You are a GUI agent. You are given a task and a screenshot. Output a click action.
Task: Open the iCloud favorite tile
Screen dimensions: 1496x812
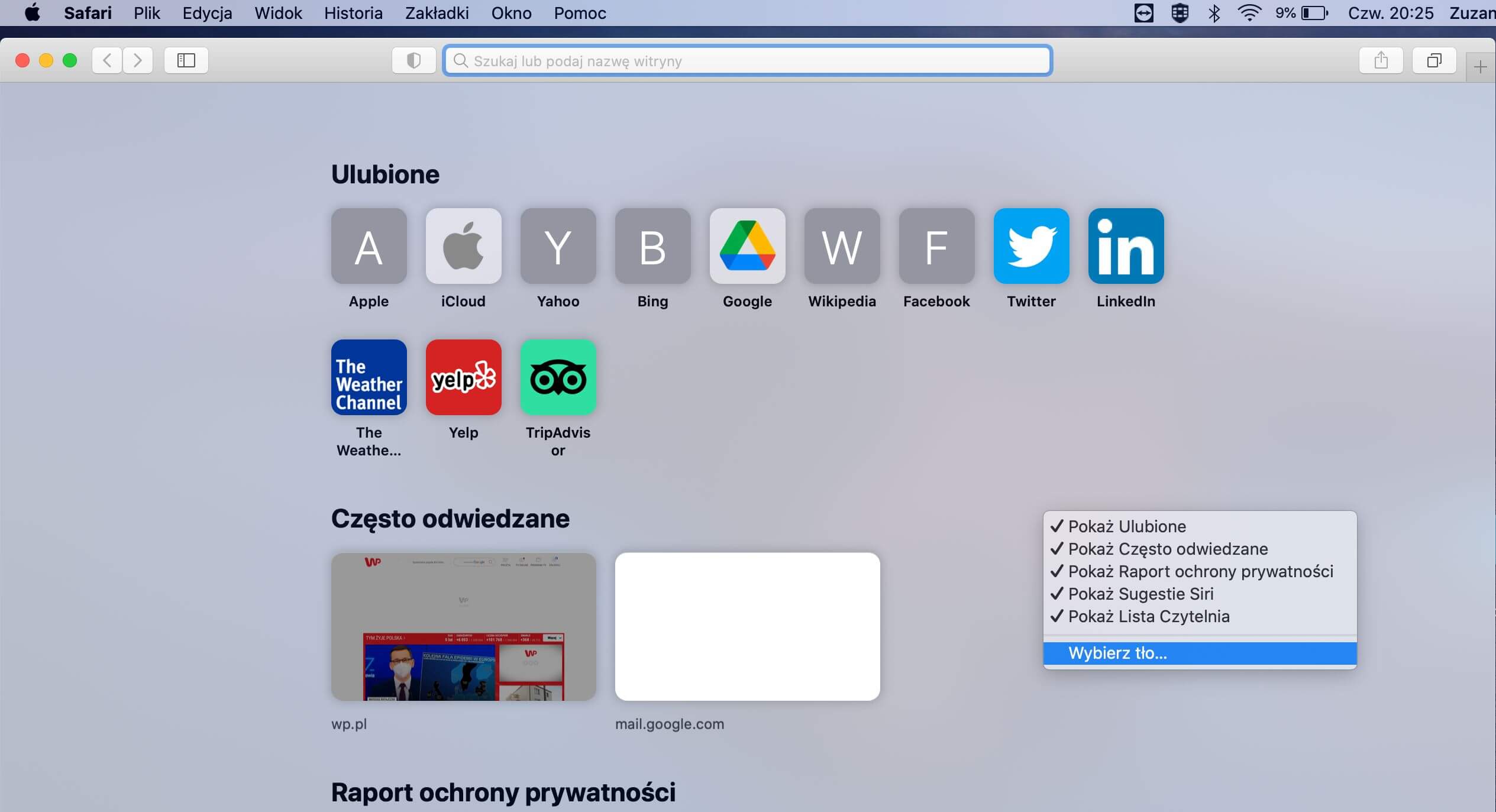(463, 246)
